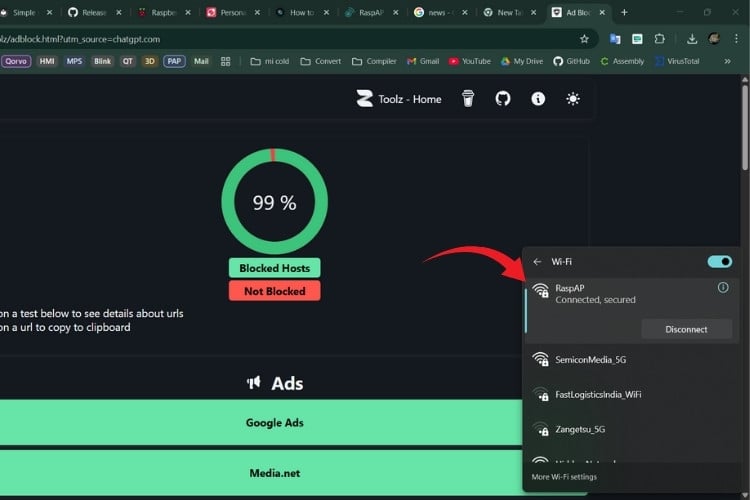Open the 3D bookmark
Image resolution: width=750 pixels, height=500 pixels.
[150, 61]
